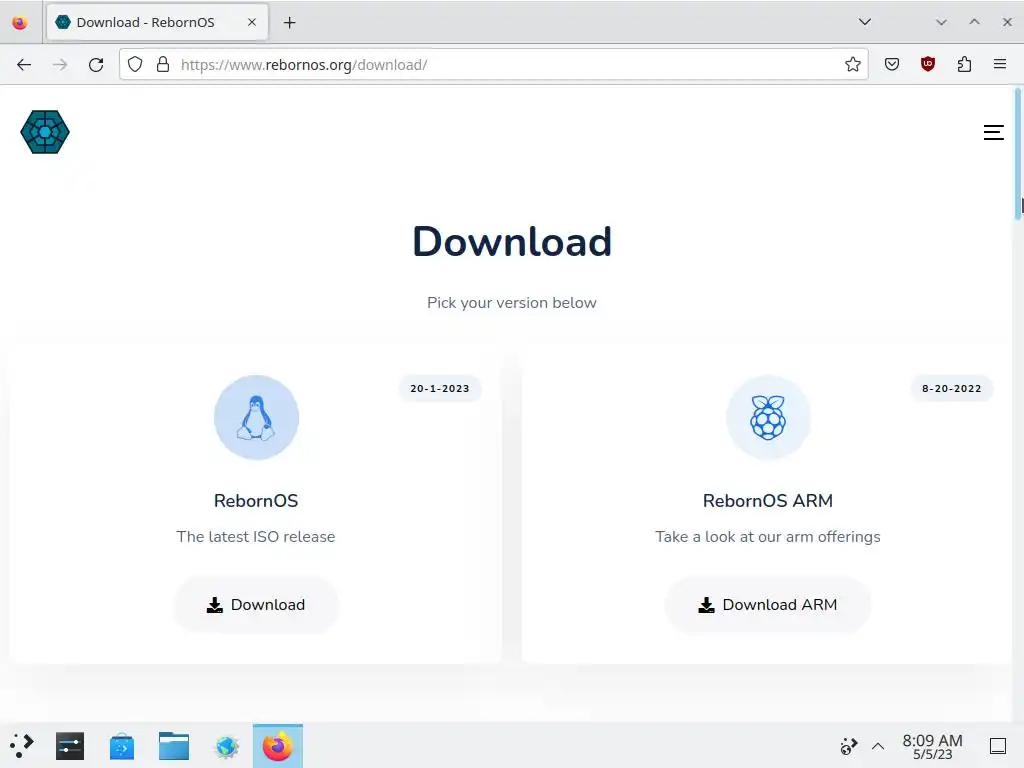Click the 20-1-2023 date badge
The height and width of the screenshot is (768, 1024).
point(440,389)
